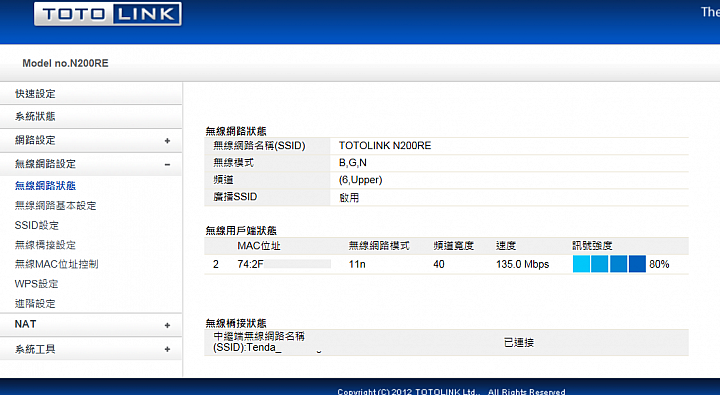Click 中繼端無線網路名稱 Tenda_ entry
The image size is (720, 395).
pos(259,342)
